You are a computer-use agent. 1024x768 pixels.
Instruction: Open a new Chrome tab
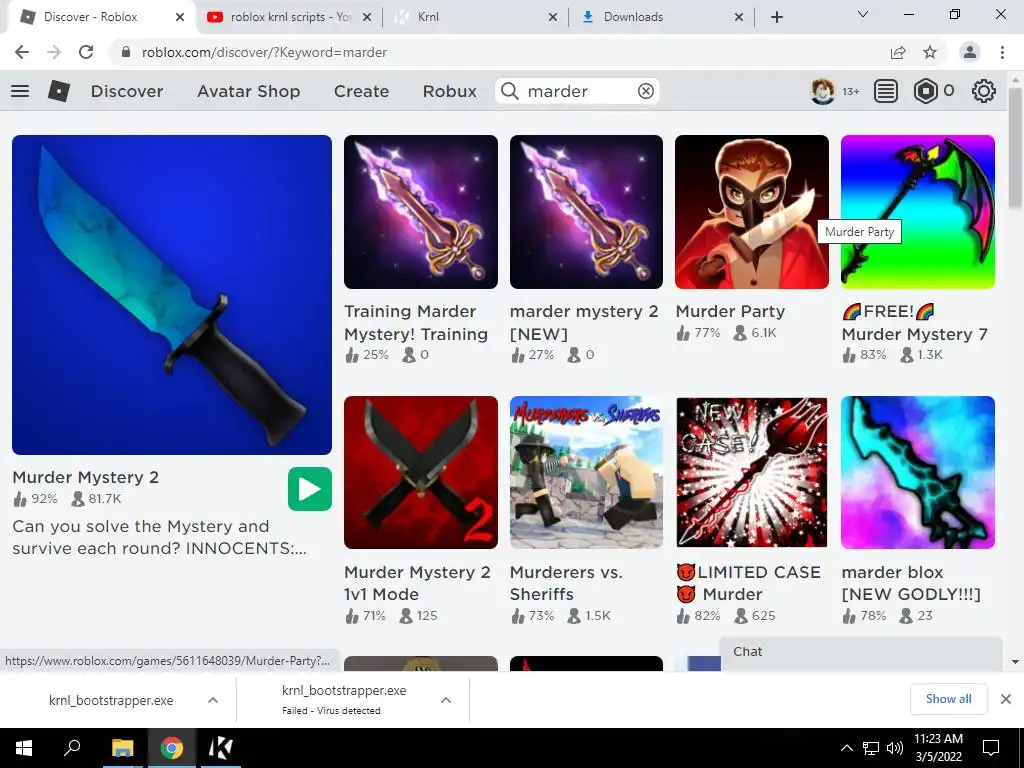pyautogui.click(x=776, y=17)
